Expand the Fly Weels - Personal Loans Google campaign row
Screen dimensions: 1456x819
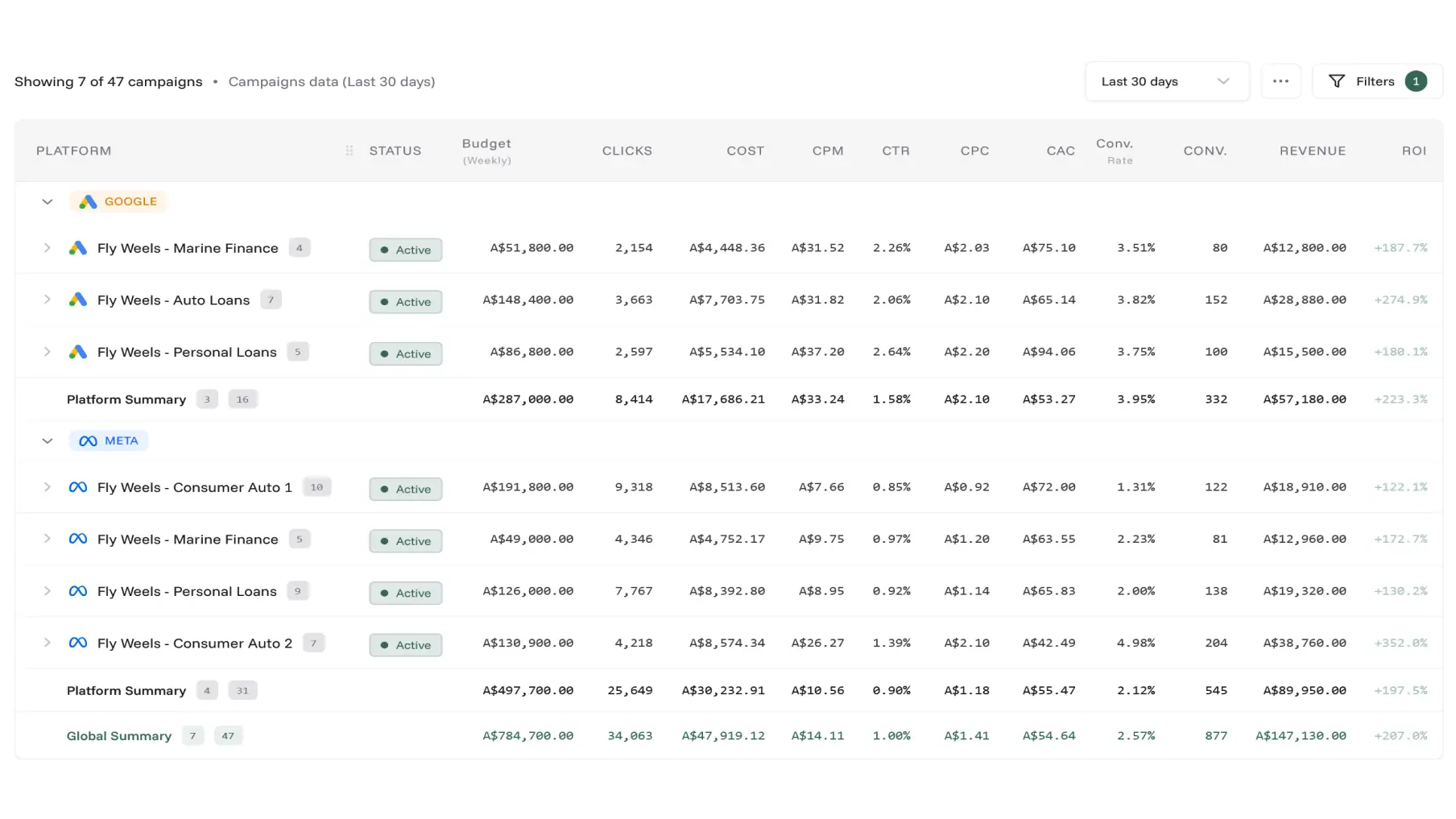(47, 352)
